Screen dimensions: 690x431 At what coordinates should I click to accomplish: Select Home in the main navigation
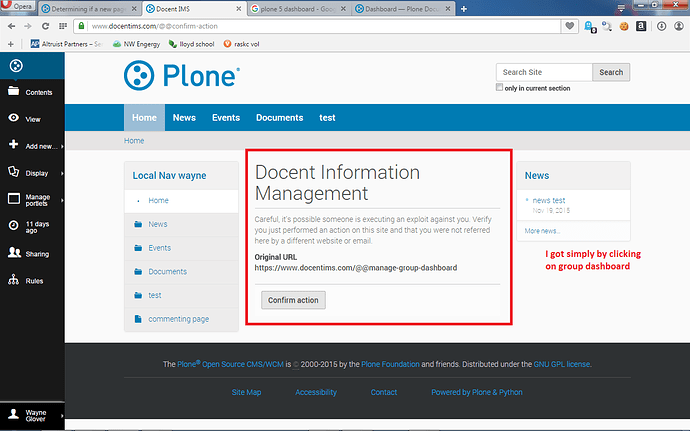pos(144,118)
